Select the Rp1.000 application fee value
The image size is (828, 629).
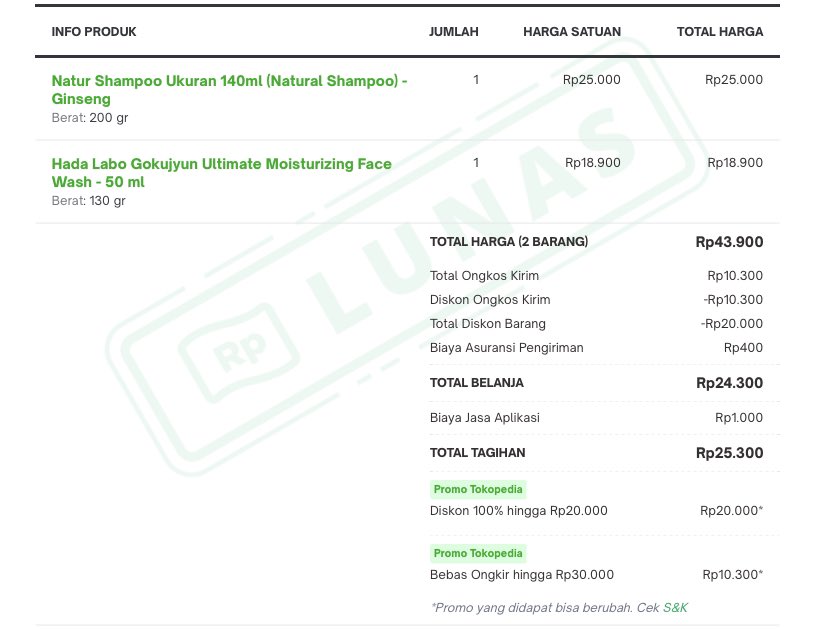739,418
